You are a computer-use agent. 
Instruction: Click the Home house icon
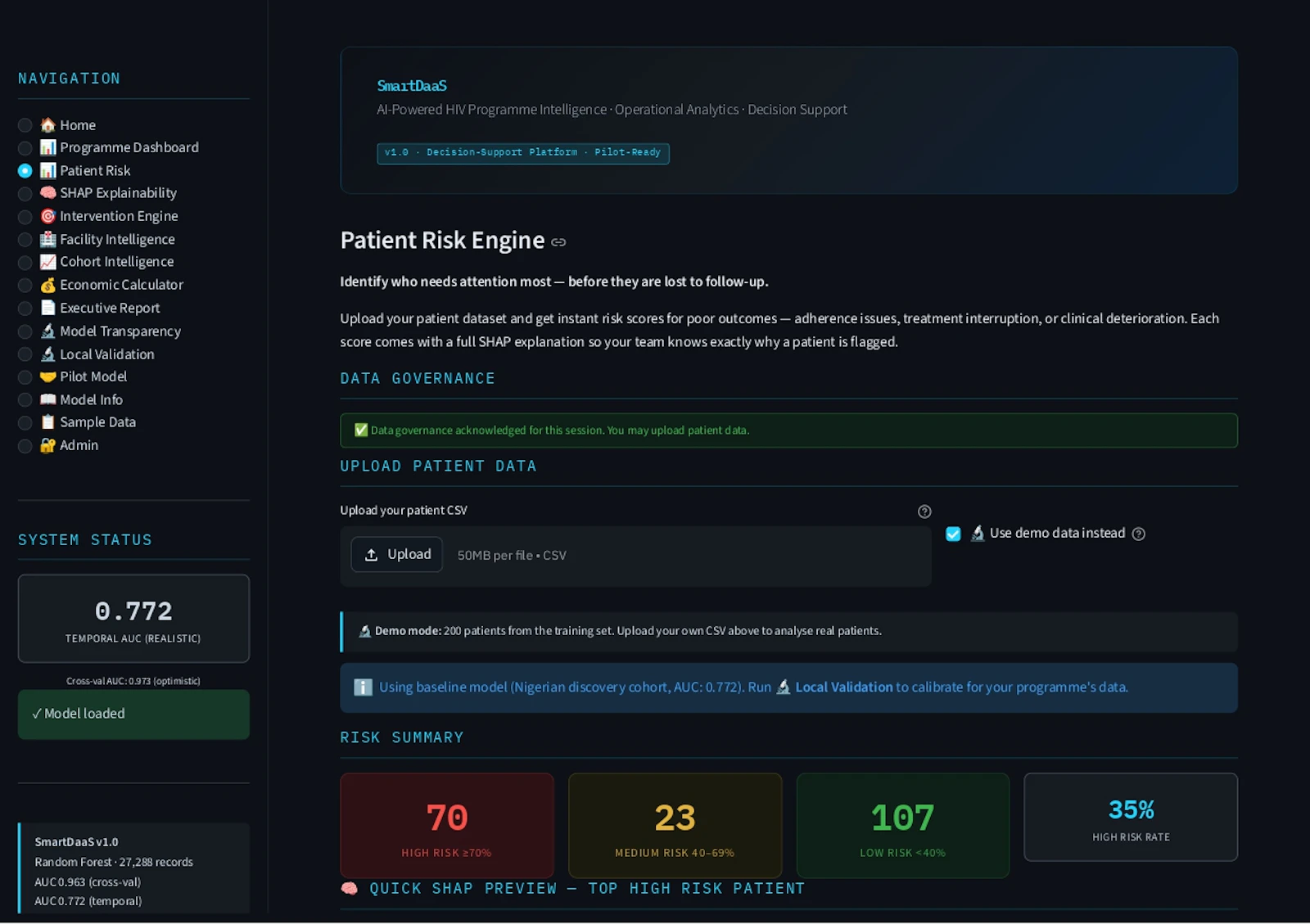(x=48, y=125)
